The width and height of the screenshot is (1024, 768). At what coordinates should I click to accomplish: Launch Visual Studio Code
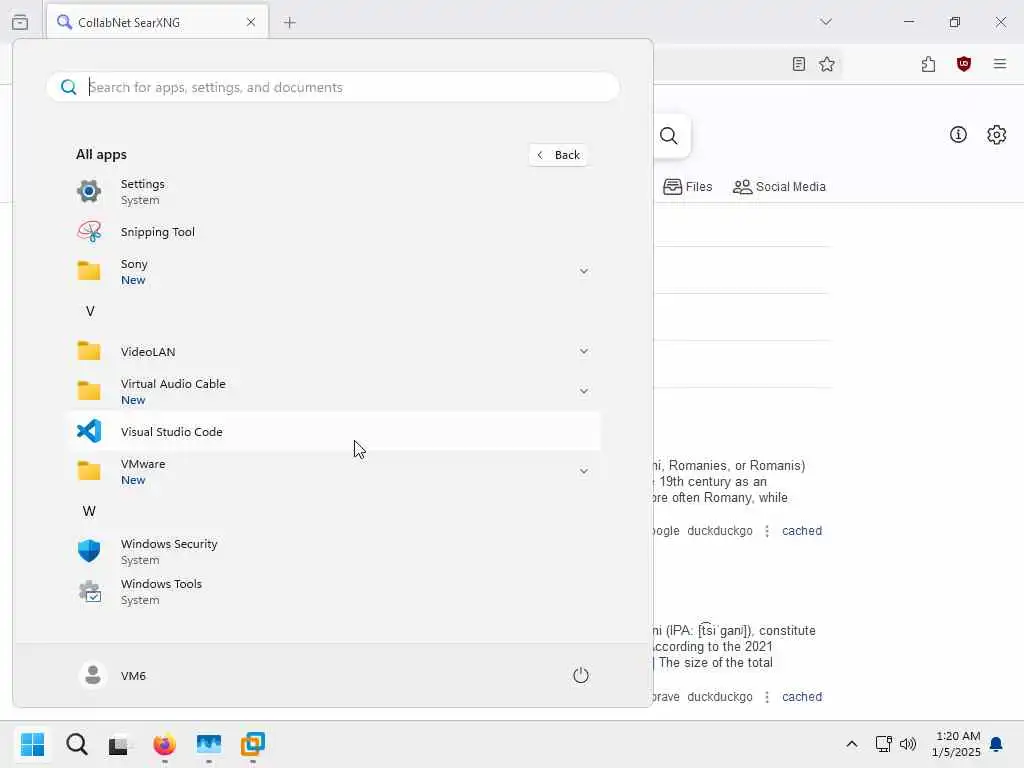pyautogui.click(x=333, y=432)
